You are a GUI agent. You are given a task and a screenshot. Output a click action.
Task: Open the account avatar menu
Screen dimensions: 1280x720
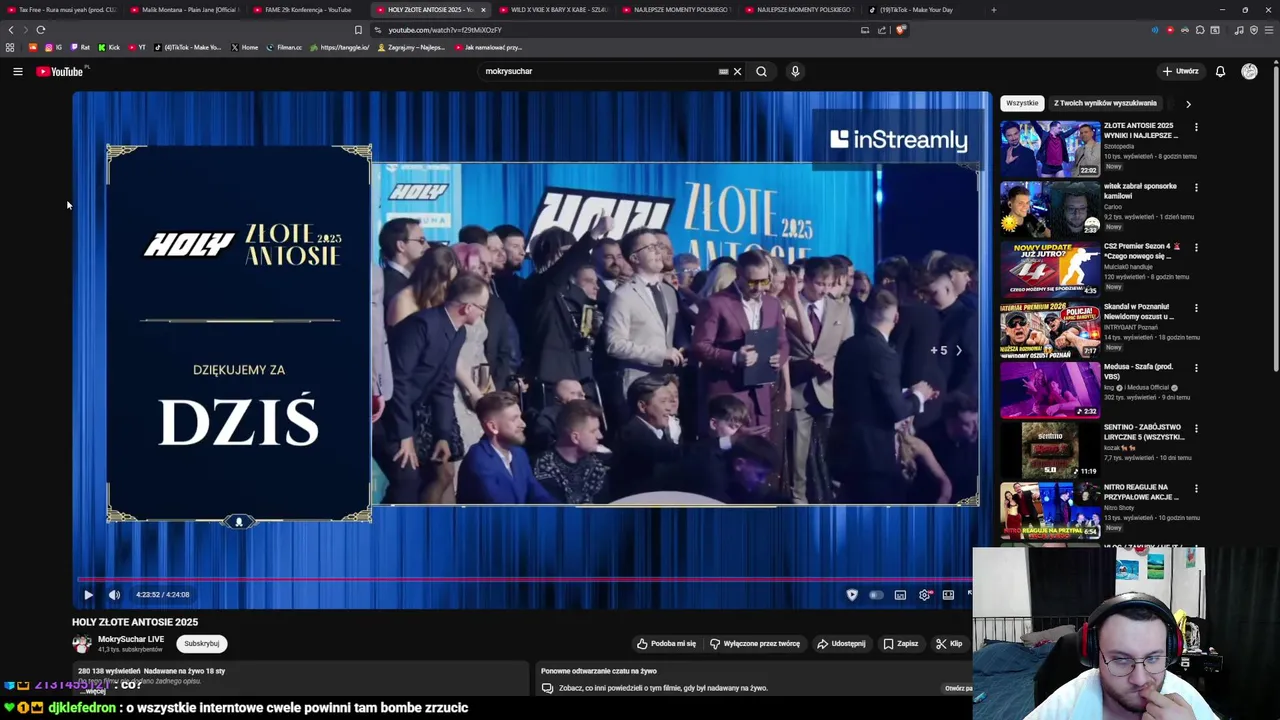click(1249, 71)
